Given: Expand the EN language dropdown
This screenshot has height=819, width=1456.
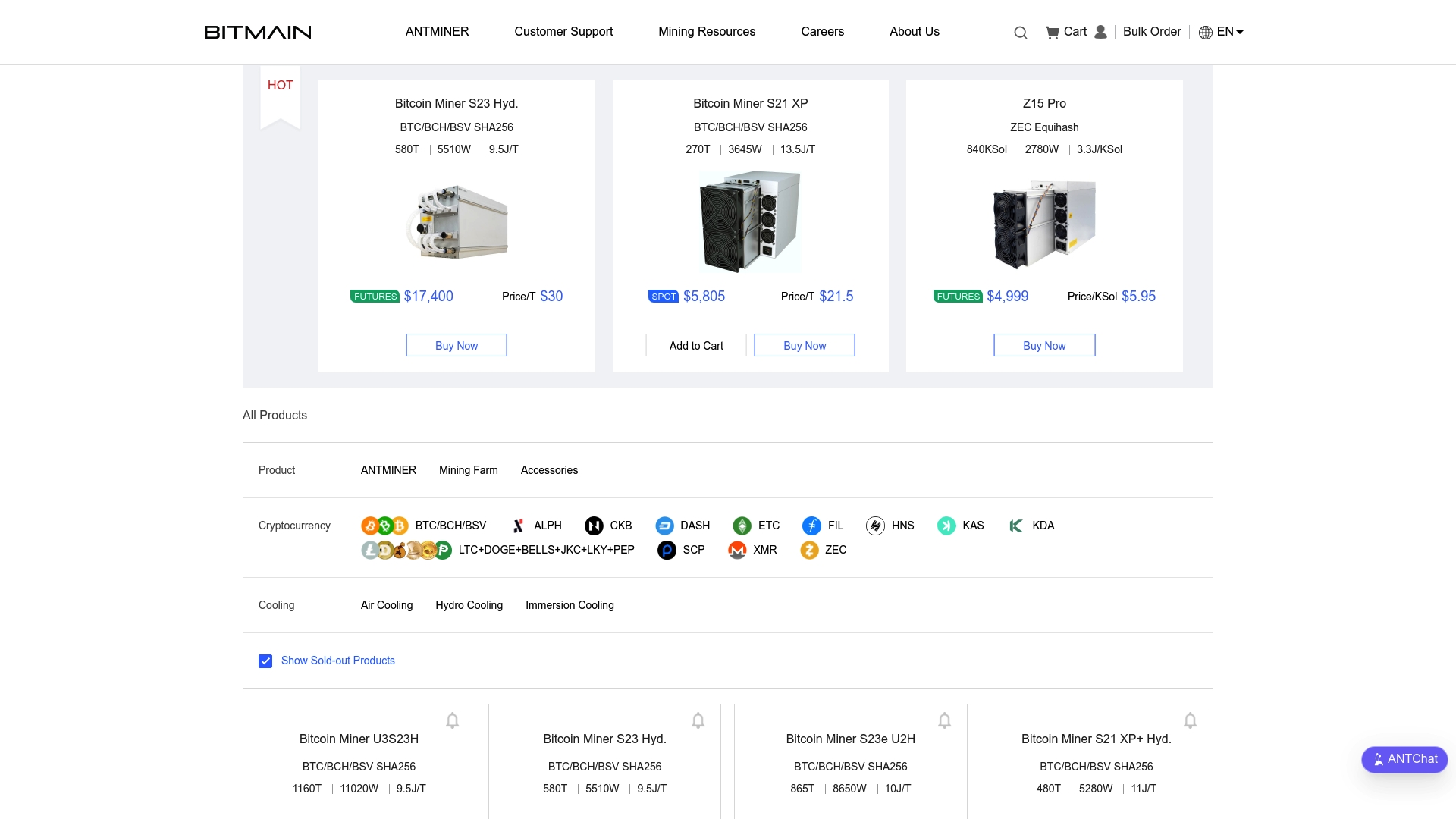Looking at the screenshot, I should 1222,32.
